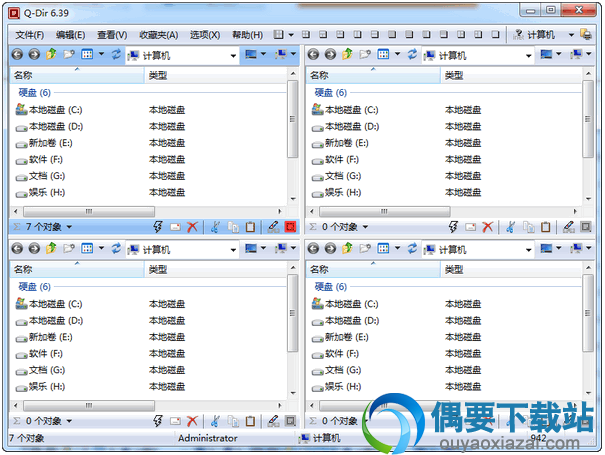The image size is (605, 455).
Task: Expand the address dropdown in bottom-left pane
Action: point(233,250)
